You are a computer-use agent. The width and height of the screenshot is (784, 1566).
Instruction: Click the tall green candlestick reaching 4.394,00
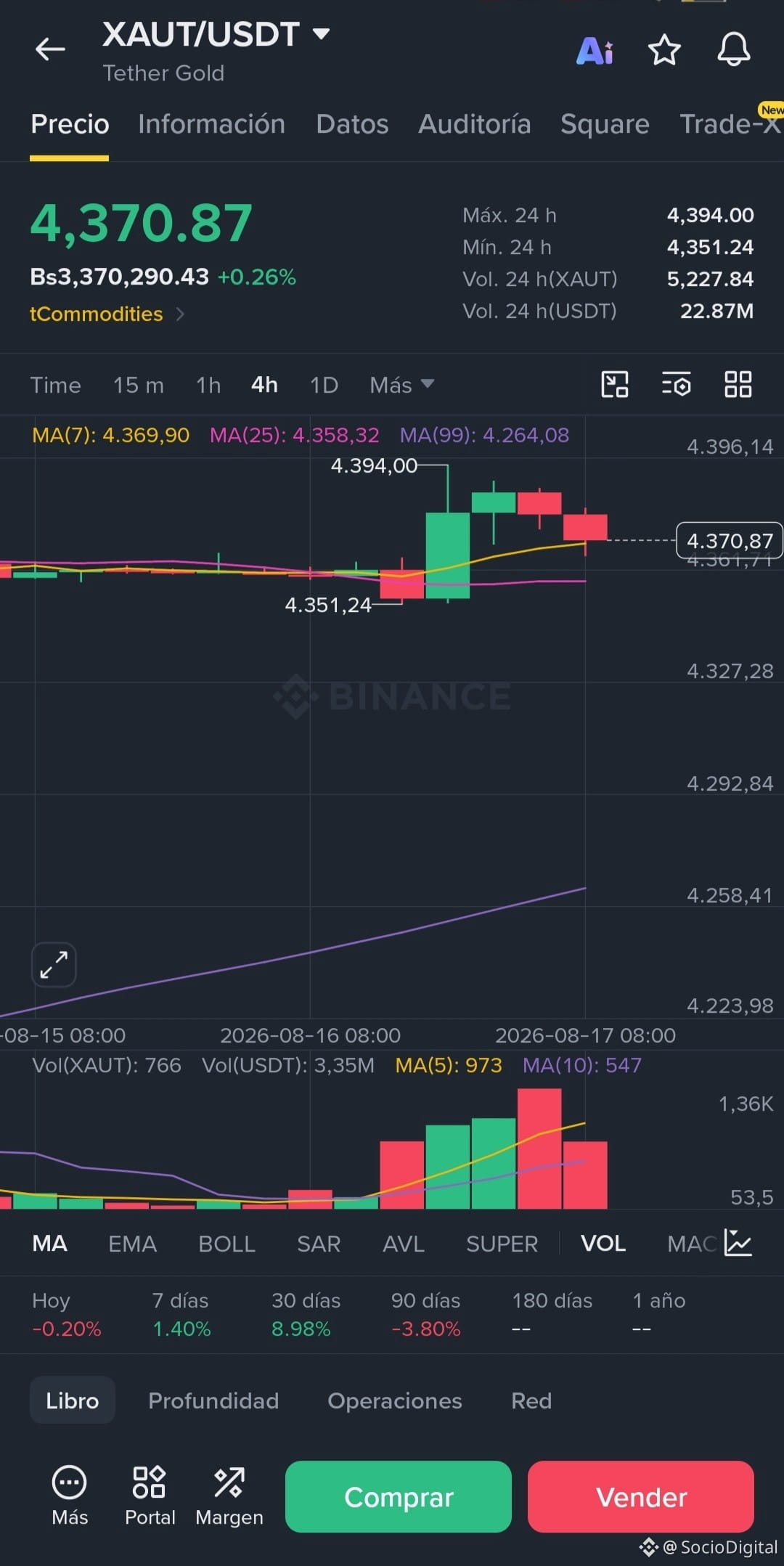coord(448,555)
